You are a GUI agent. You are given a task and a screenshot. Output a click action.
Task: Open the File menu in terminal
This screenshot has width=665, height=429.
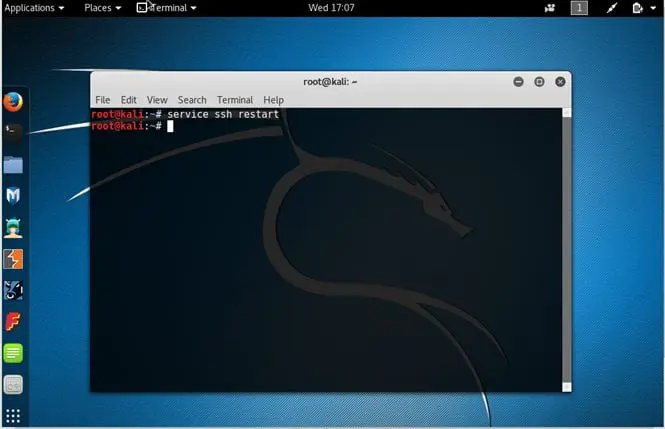pos(103,100)
